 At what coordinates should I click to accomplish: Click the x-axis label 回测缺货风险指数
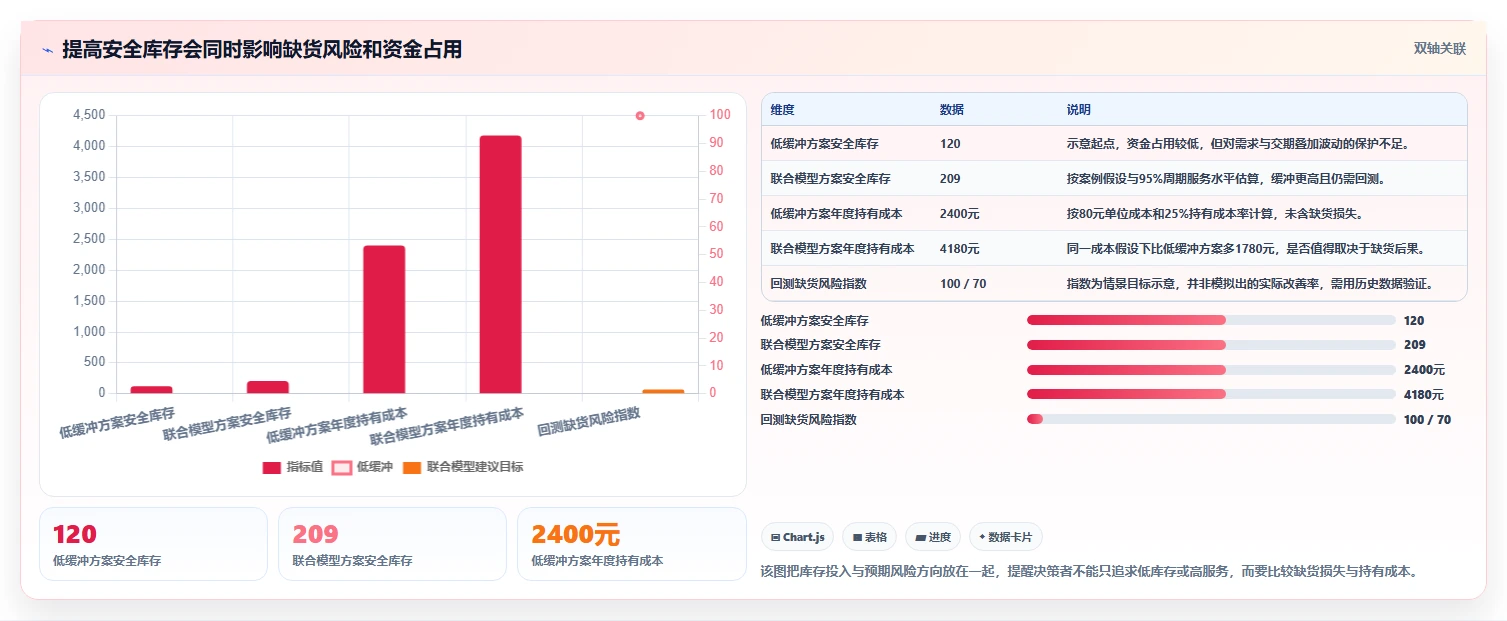click(589, 422)
